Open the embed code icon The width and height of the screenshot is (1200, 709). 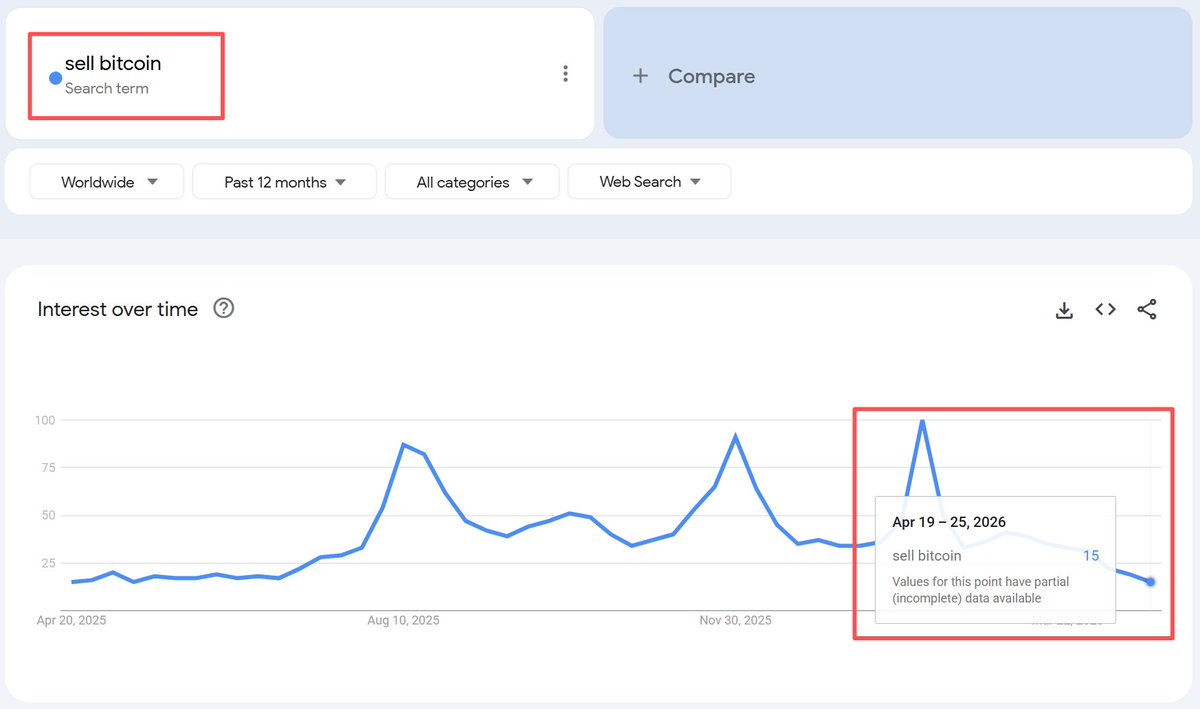(1105, 310)
